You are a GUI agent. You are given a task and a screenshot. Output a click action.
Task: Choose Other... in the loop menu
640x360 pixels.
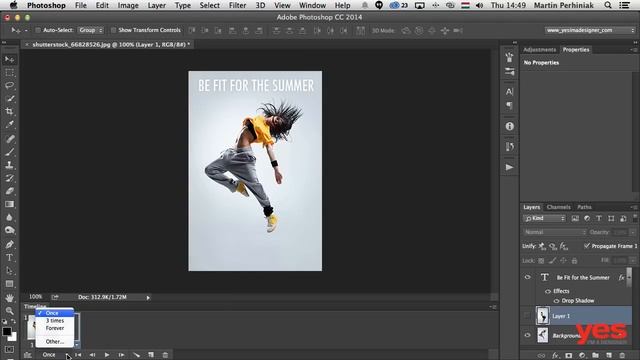tap(55, 342)
